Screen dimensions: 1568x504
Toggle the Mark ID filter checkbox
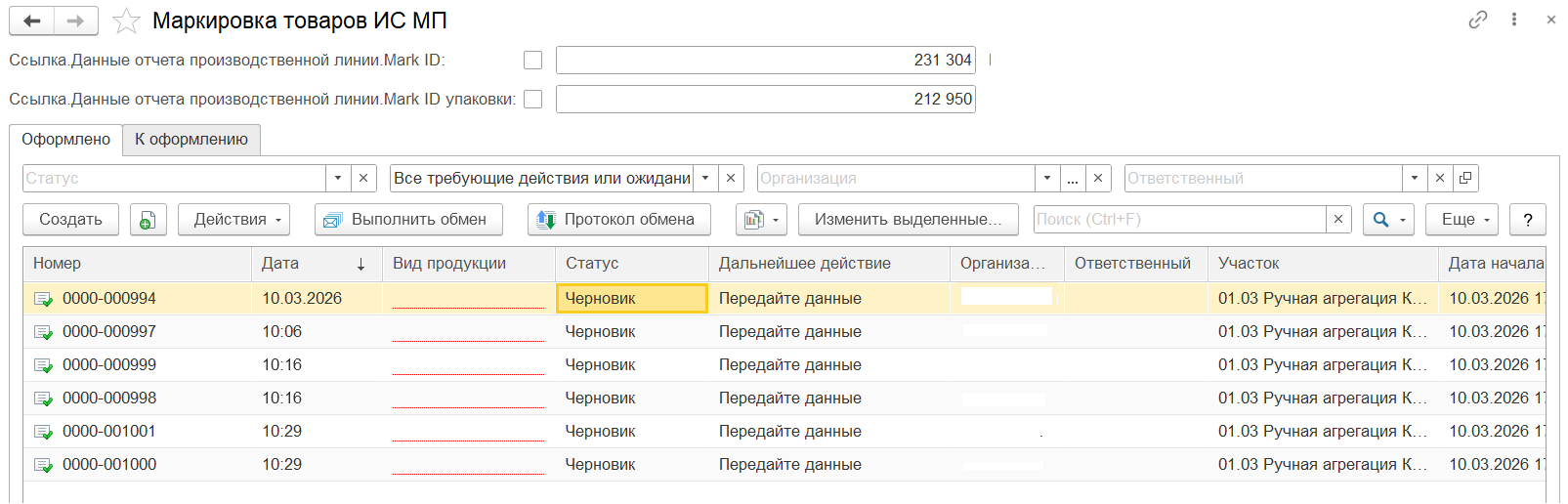(x=532, y=61)
